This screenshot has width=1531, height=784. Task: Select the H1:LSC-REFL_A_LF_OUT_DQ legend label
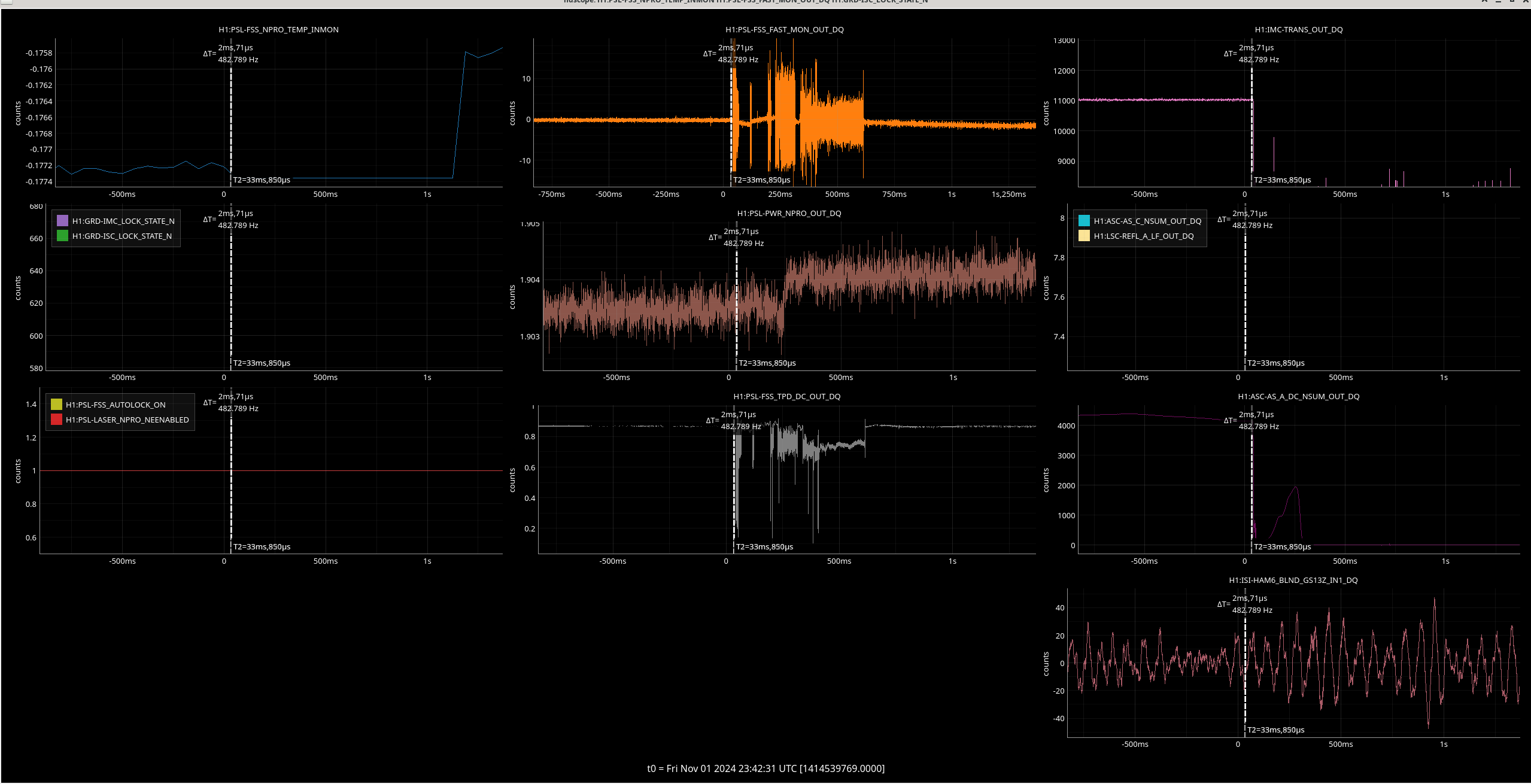[1144, 236]
